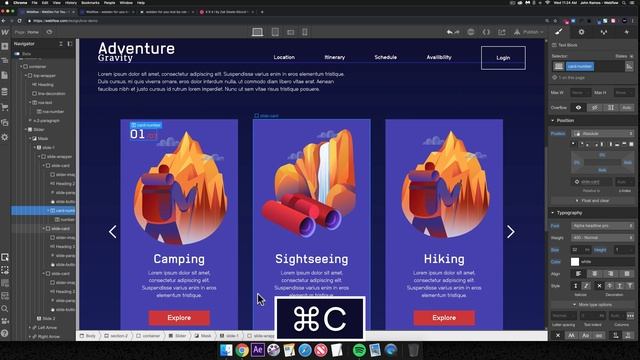Open the States dropdown in Selector
The width and height of the screenshot is (640, 360).
[x=624, y=56]
